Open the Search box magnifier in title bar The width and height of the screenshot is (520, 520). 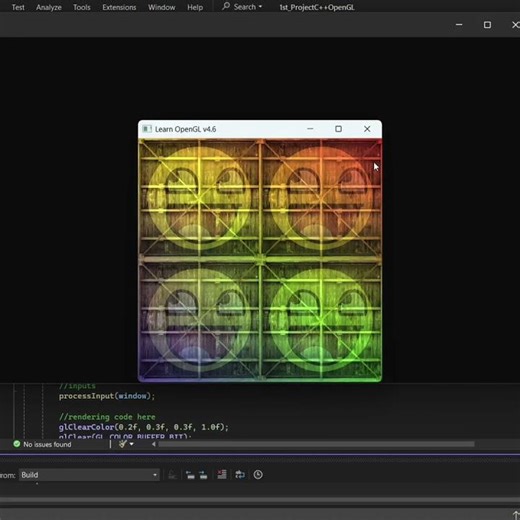[226, 6]
